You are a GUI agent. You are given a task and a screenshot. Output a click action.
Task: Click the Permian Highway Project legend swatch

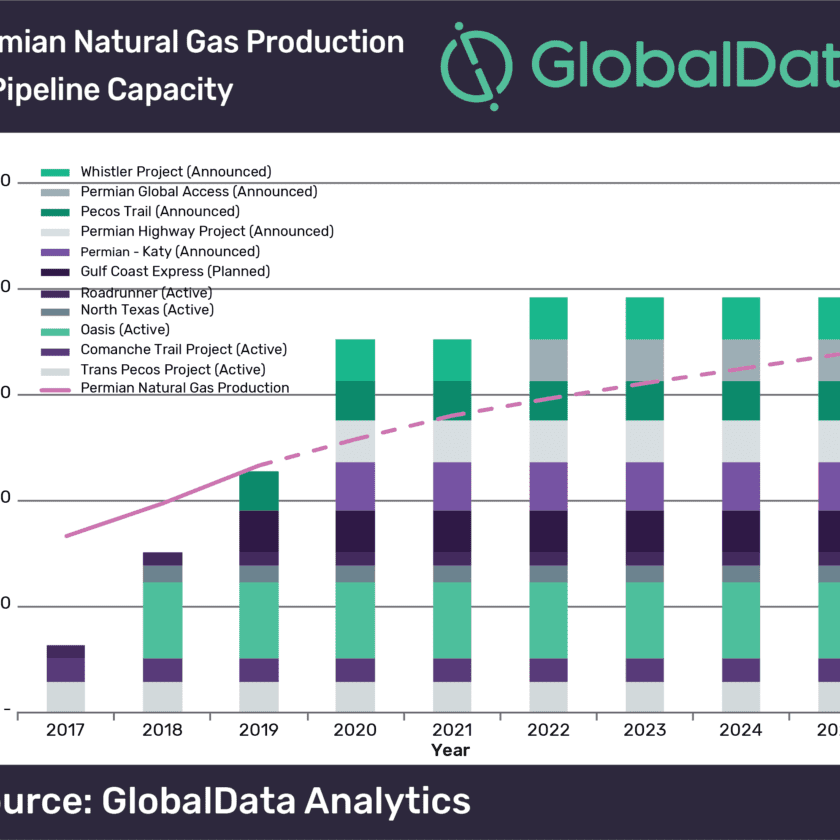pos(55,232)
